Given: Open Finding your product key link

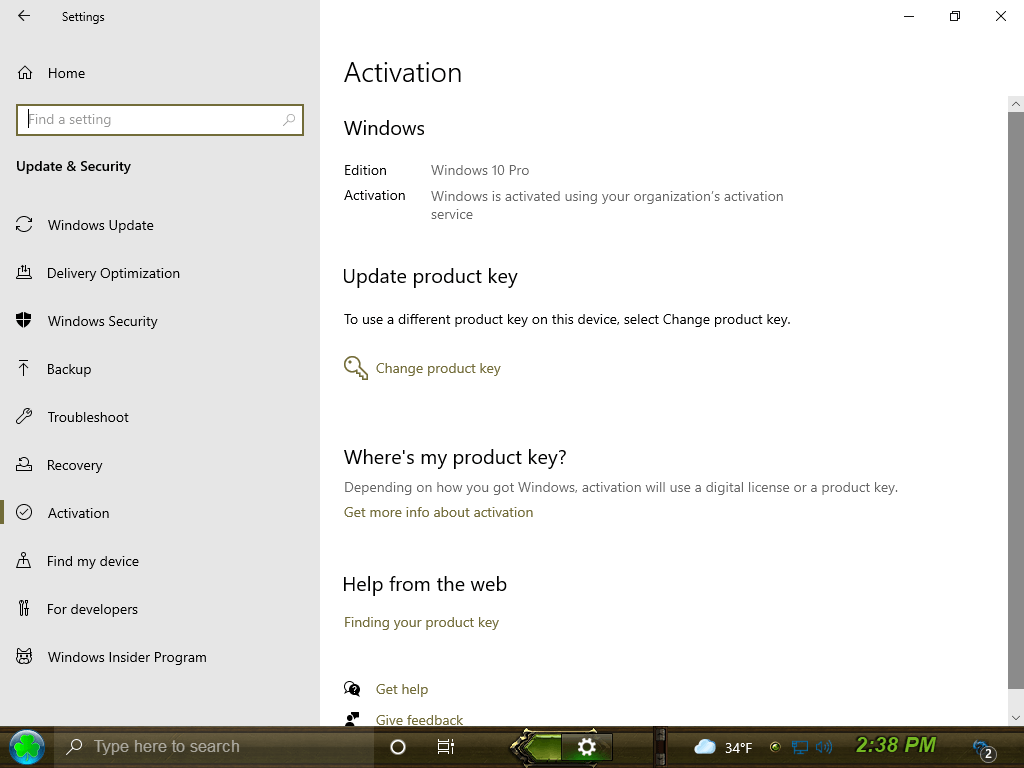Looking at the screenshot, I should [x=421, y=622].
